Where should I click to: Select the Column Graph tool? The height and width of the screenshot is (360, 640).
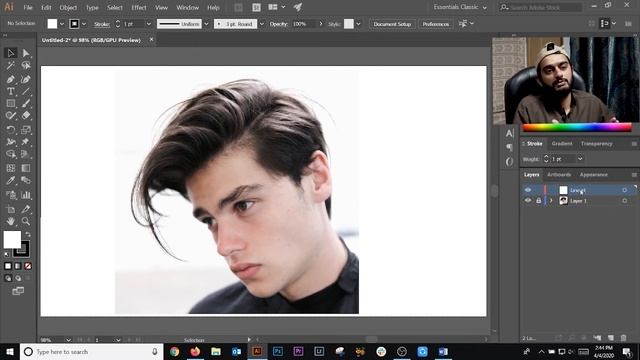pos(26,195)
